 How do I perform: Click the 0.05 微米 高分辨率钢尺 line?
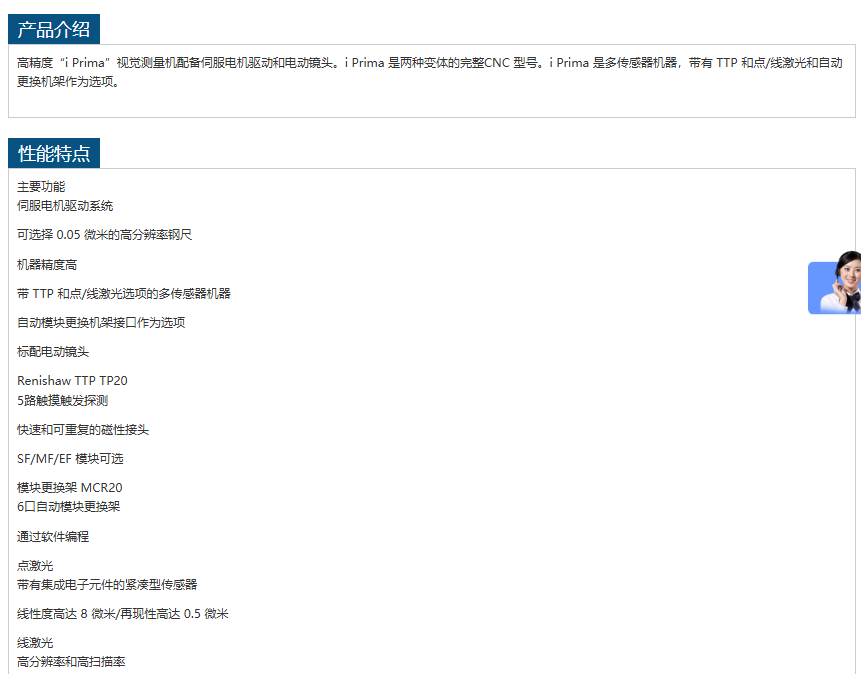(x=104, y=235)
